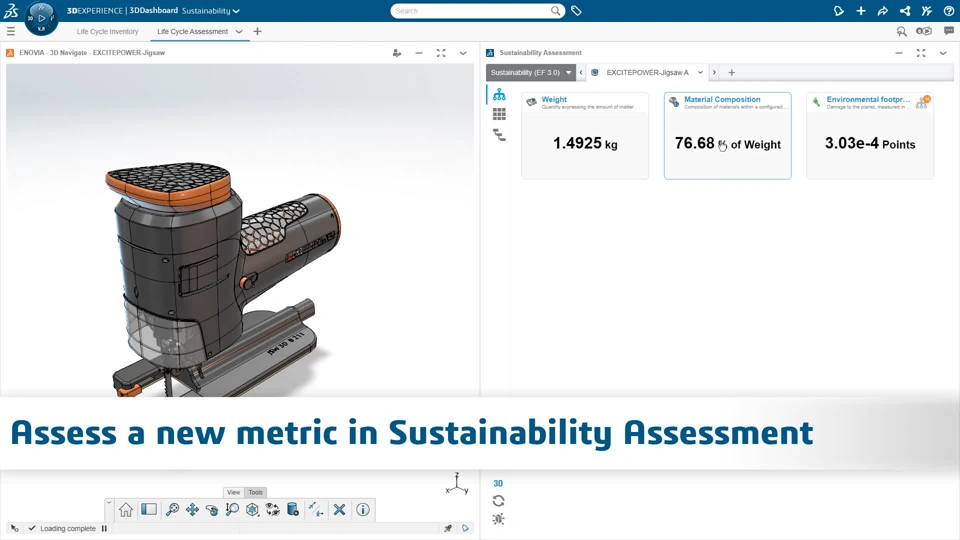Image resolution: width=960 pixels, height=540 pixels.
Task: Select the Fit All In zoom icon
Action: tap(173, 509)
